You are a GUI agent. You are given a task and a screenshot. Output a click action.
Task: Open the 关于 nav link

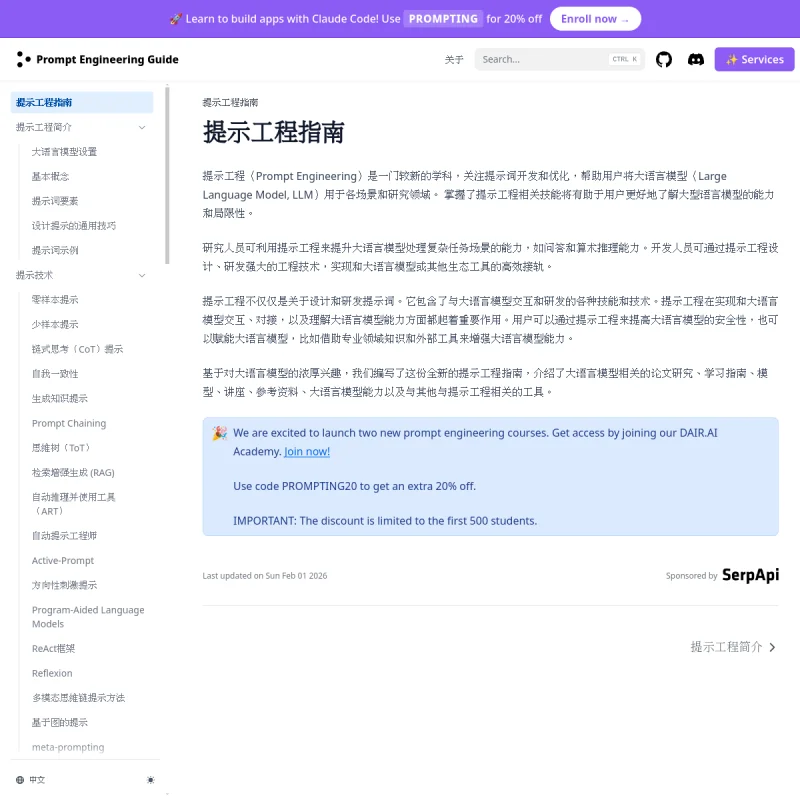[x=454, y=60]
